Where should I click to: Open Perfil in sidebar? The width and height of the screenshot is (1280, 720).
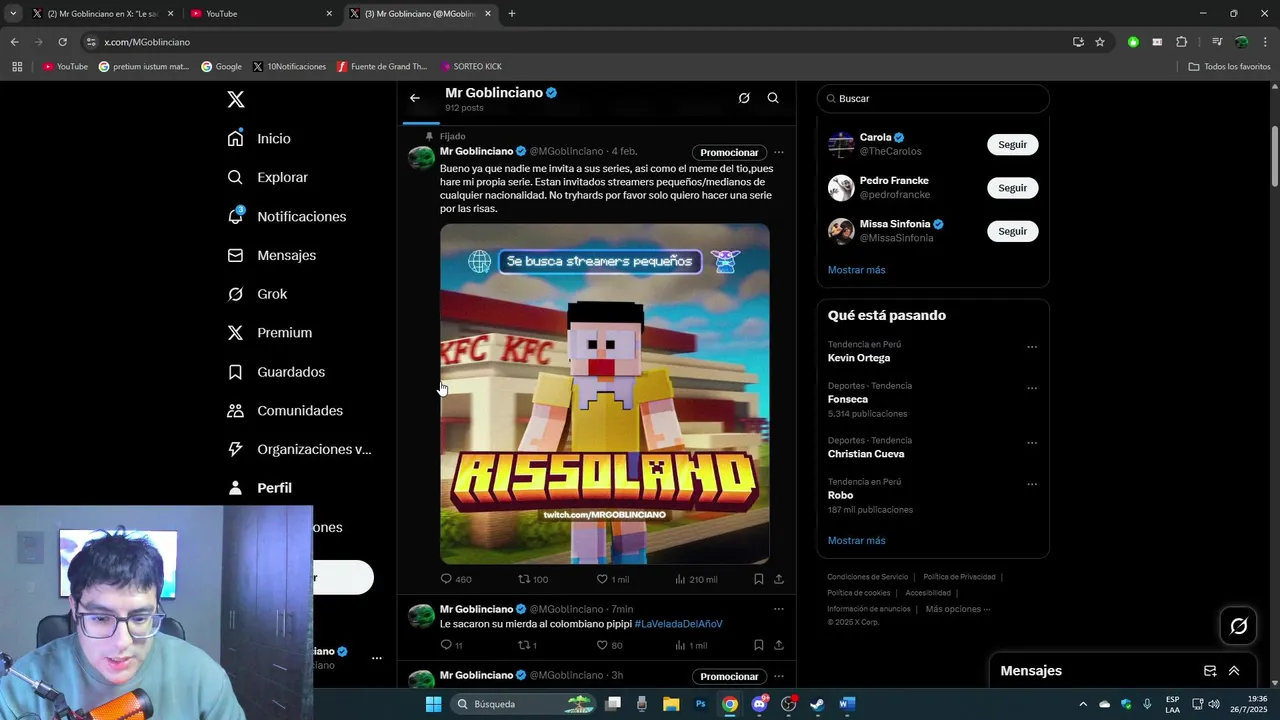tap(260, 488)
